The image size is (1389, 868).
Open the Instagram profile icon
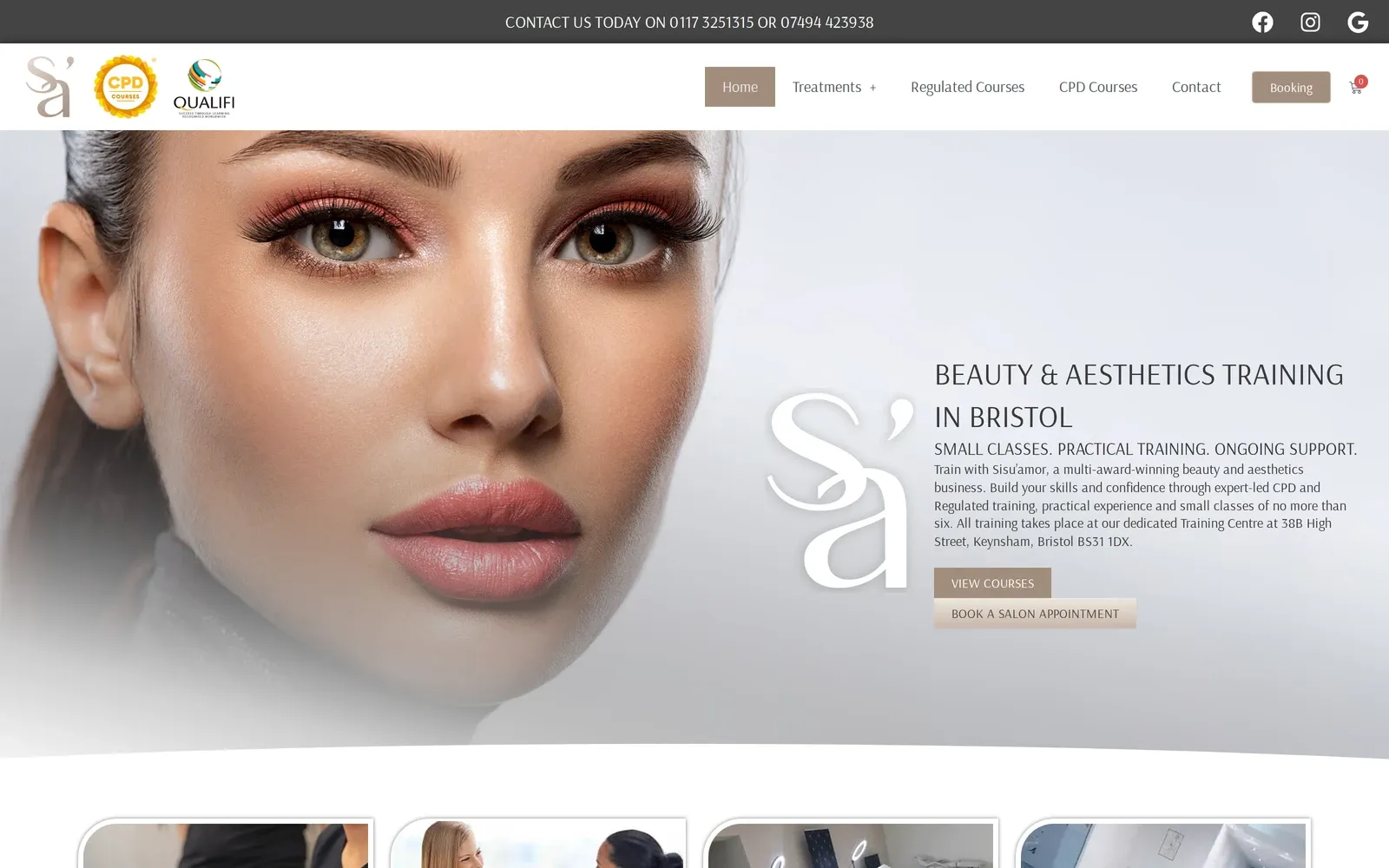click(x=1310, y=22)
